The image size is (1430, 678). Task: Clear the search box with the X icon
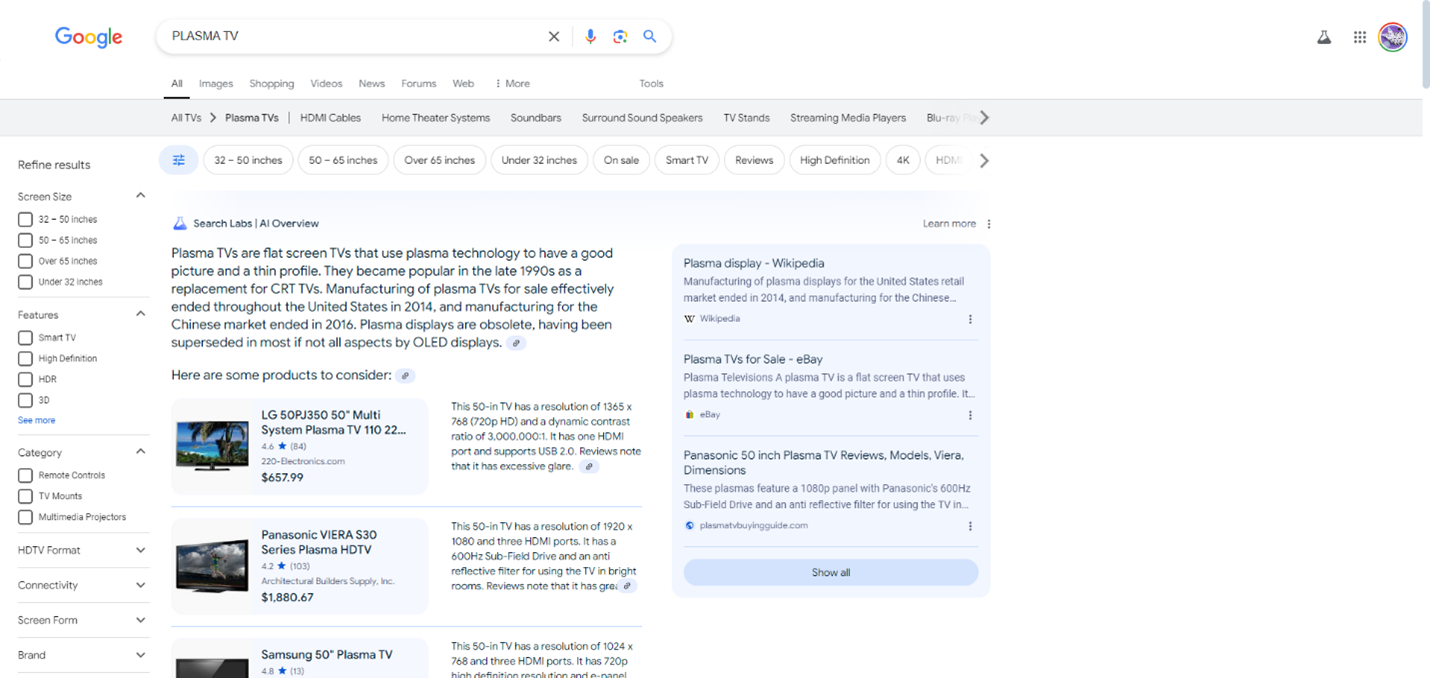point(554,36)
